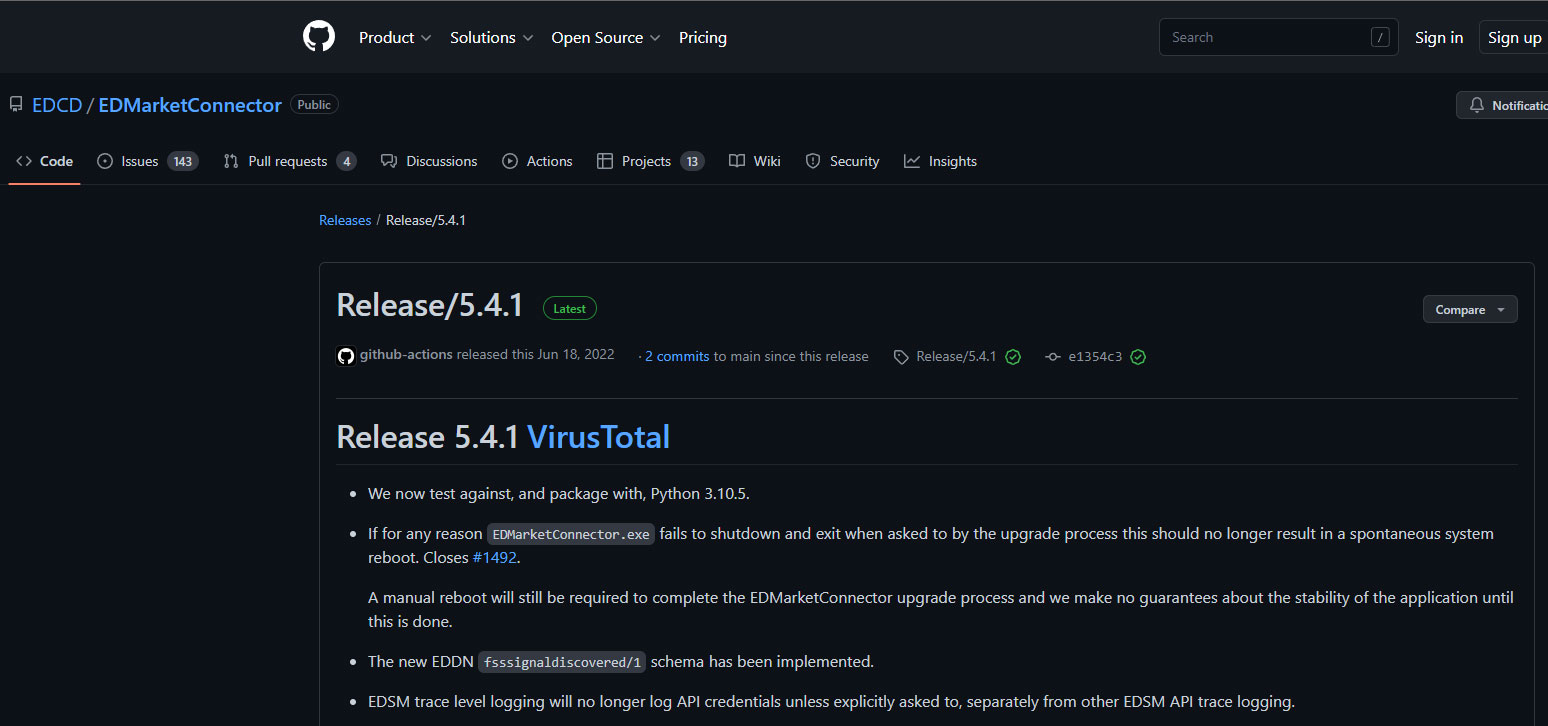Click the Notifications button

pyautogui.click(x=1502, y=105)
